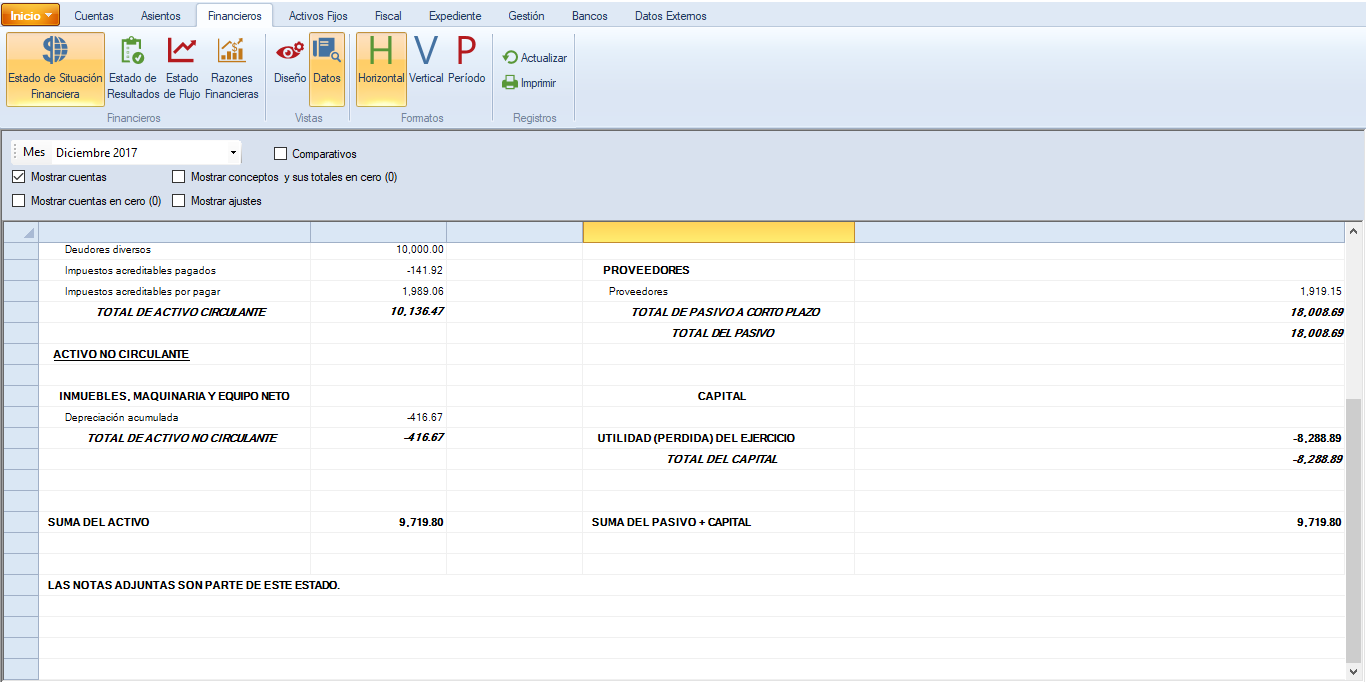Enable the Comparativos checkbox

(x=281, y=154)
